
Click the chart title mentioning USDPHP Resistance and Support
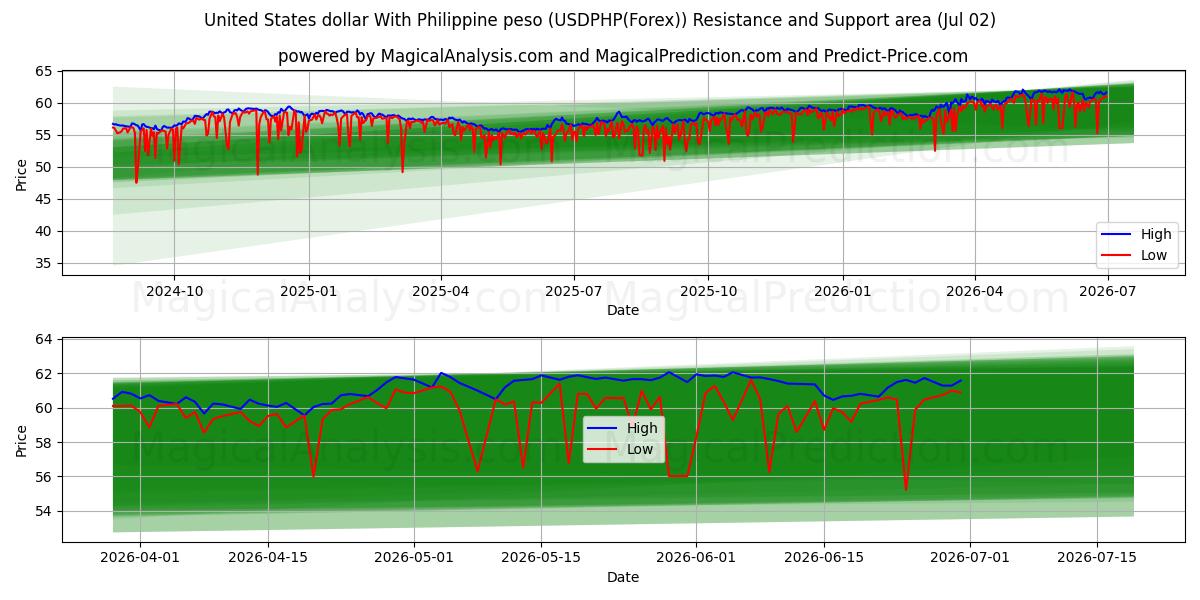point(600,20)
